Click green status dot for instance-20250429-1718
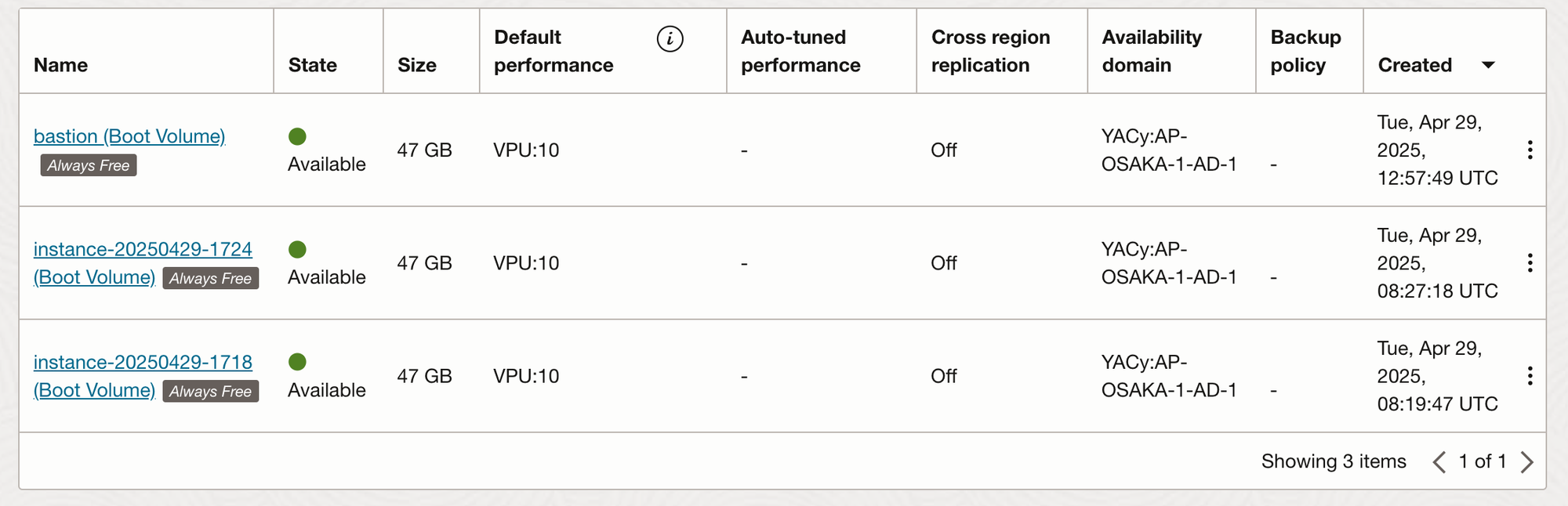Screen dimensions: 1568x506 point(297,362)
